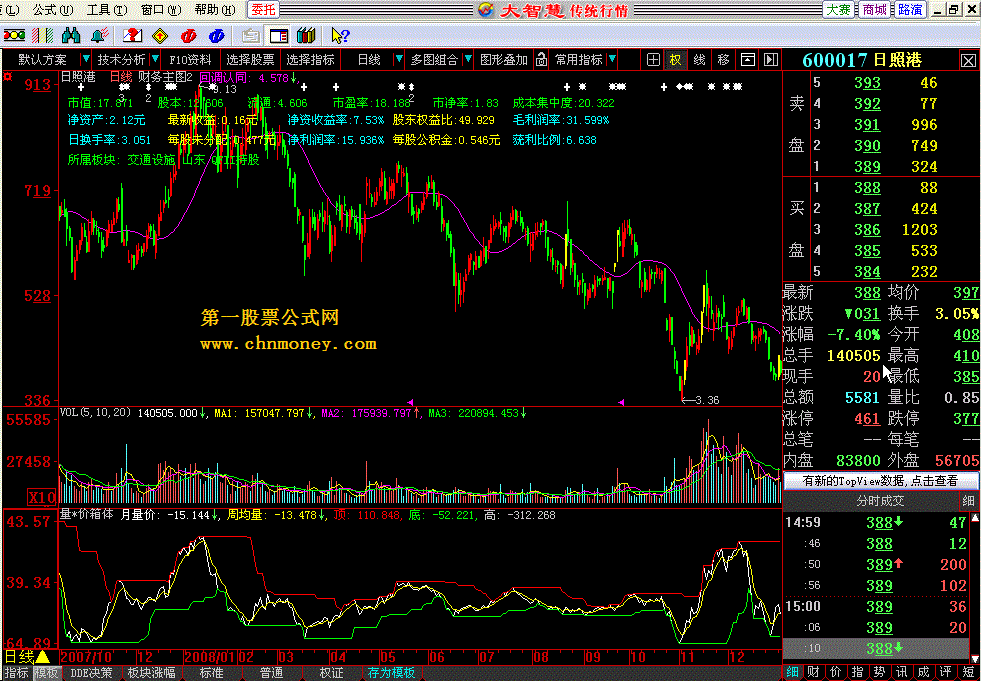Open the 工具 menu

[107, 10]
